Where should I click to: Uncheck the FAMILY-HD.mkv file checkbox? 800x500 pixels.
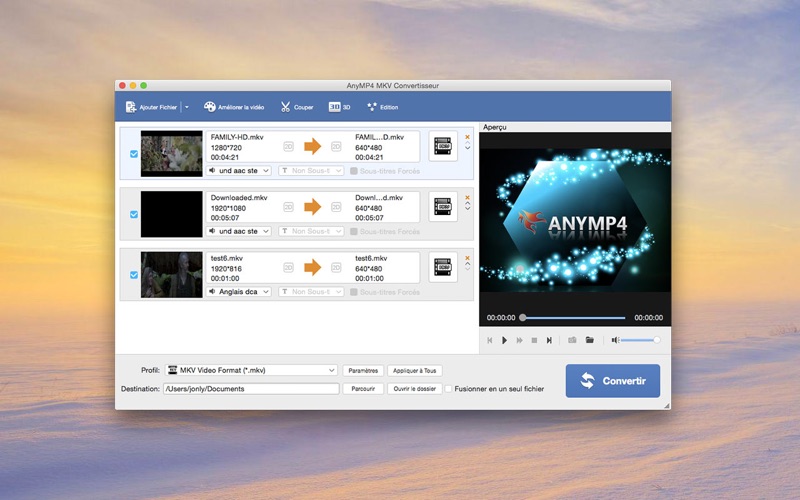point(134,154)
